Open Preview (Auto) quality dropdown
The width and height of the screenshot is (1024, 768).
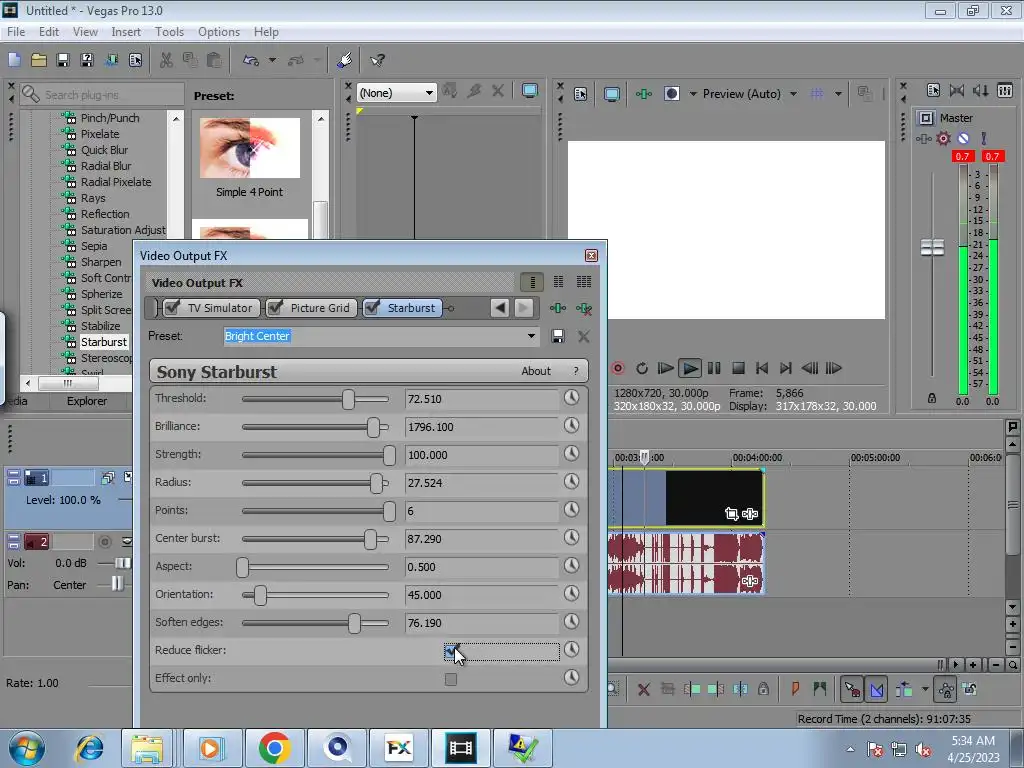pyautogui.click(x=793, y=94)
